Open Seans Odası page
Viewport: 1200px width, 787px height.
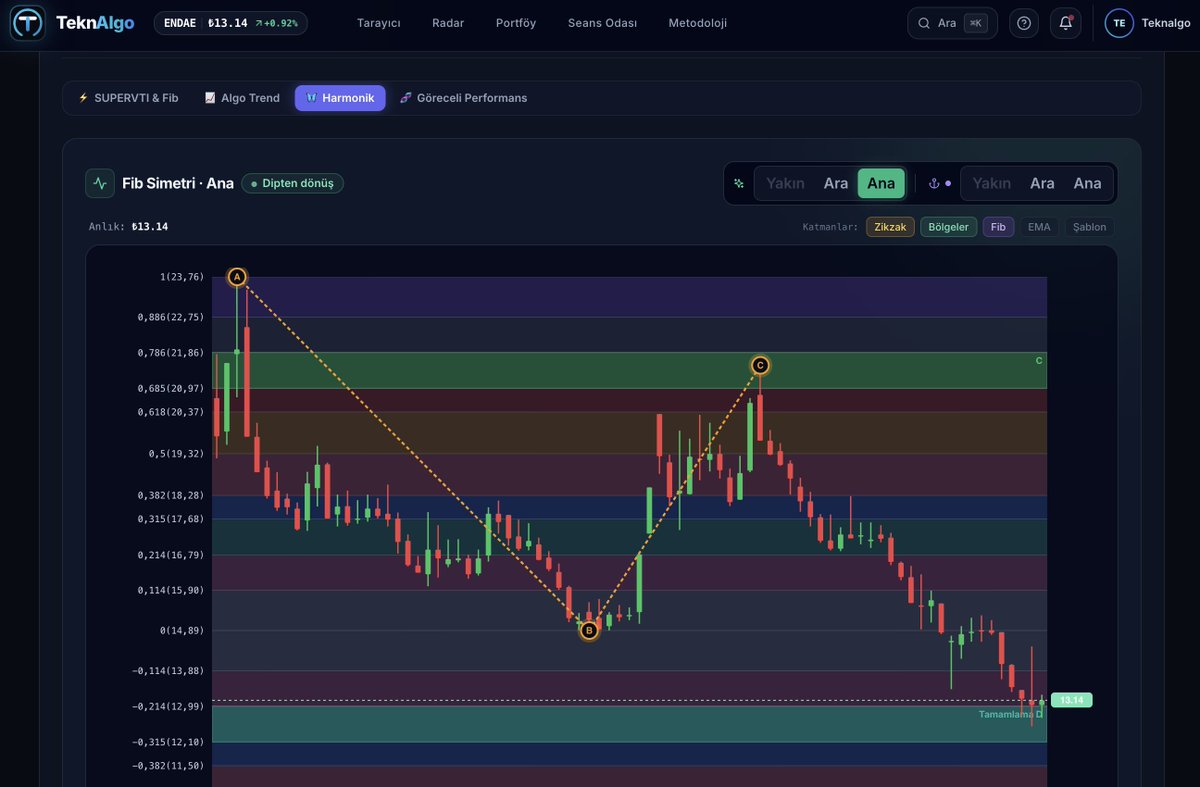click(x=602, y=23)
